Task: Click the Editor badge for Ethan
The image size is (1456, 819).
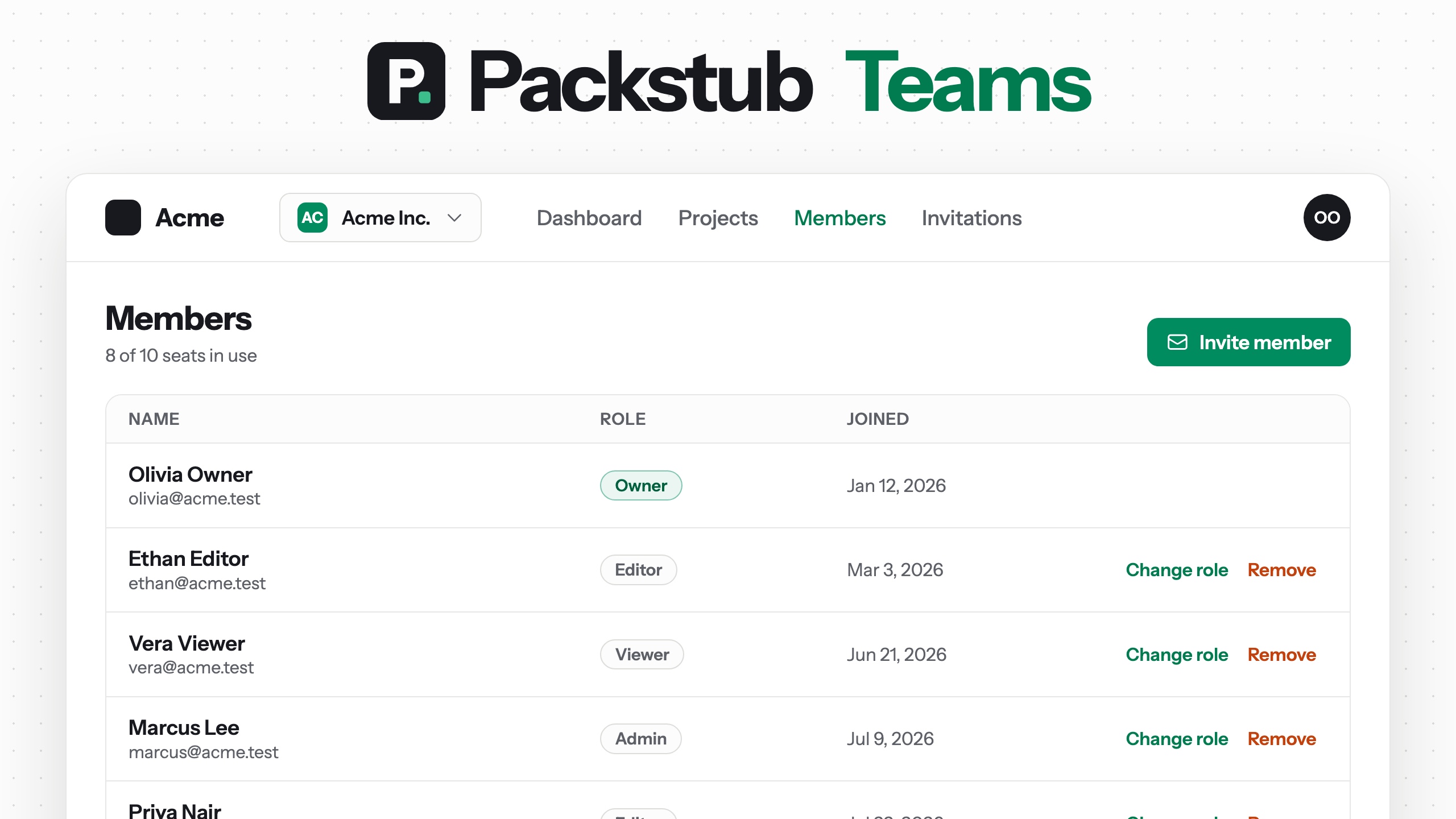Action: 638,570
